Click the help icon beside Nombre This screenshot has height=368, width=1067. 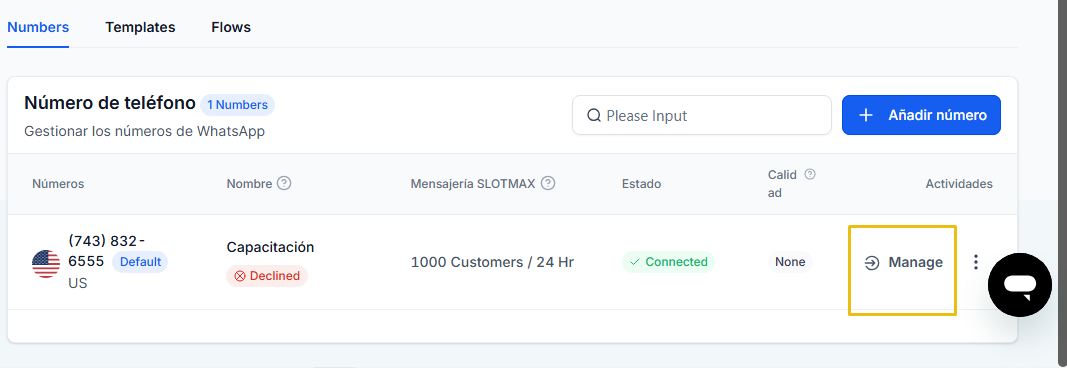click(284, 184)
